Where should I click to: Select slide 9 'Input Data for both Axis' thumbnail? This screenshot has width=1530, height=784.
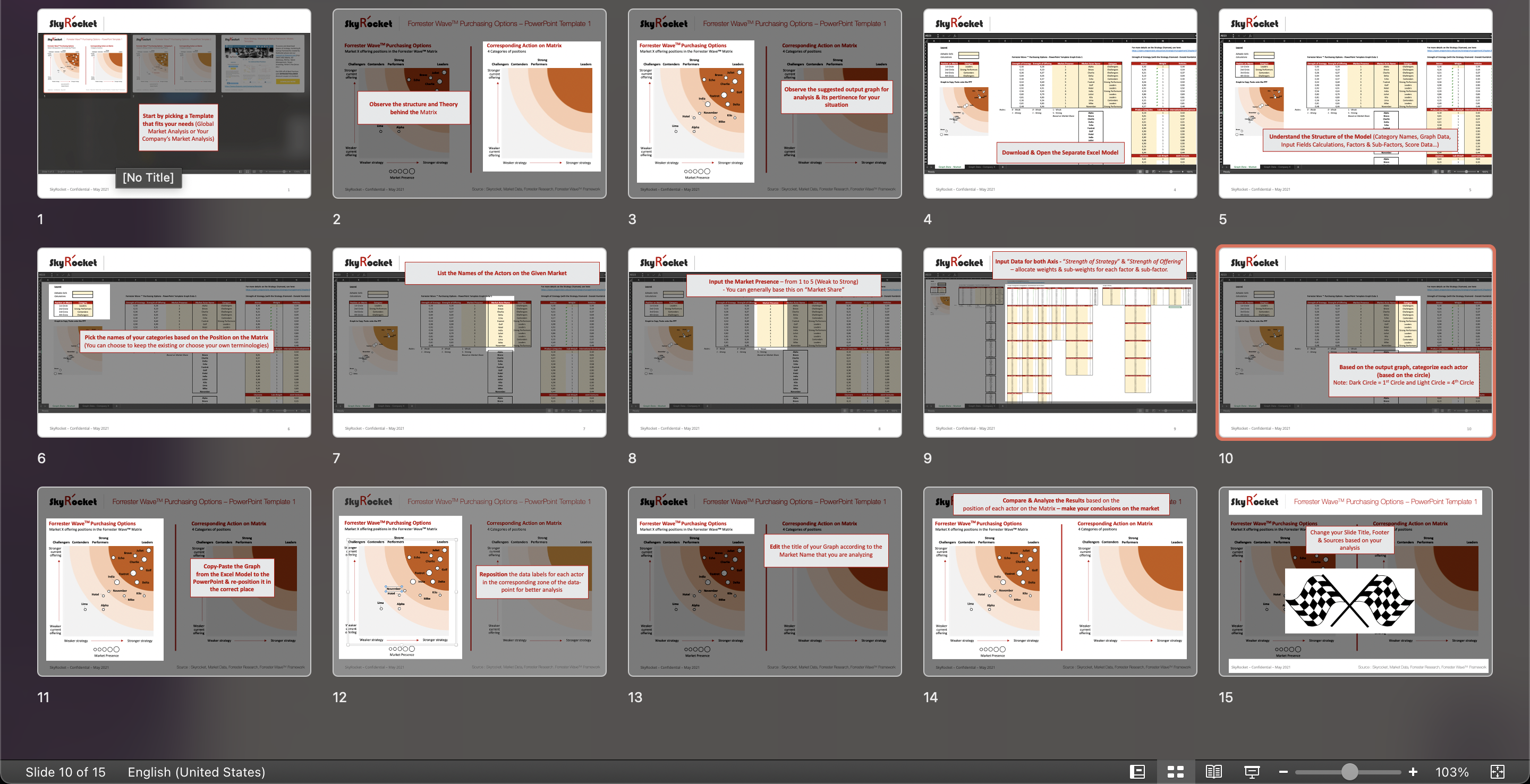[x=1060, y=343]
